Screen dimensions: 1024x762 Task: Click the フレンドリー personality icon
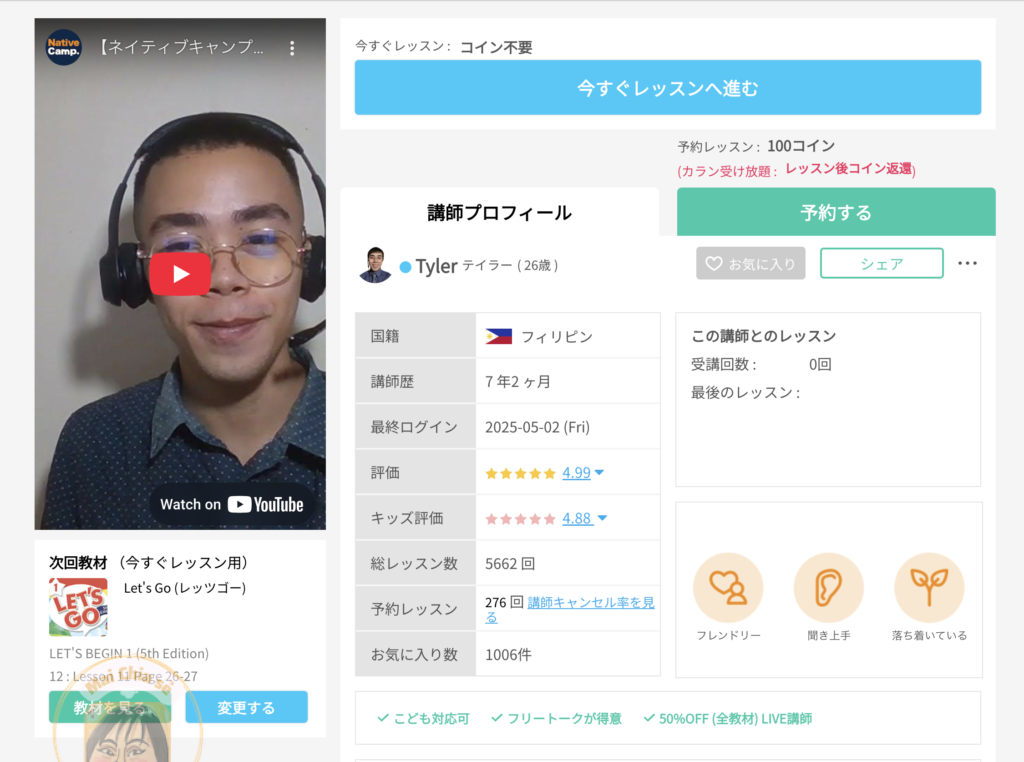728,588
